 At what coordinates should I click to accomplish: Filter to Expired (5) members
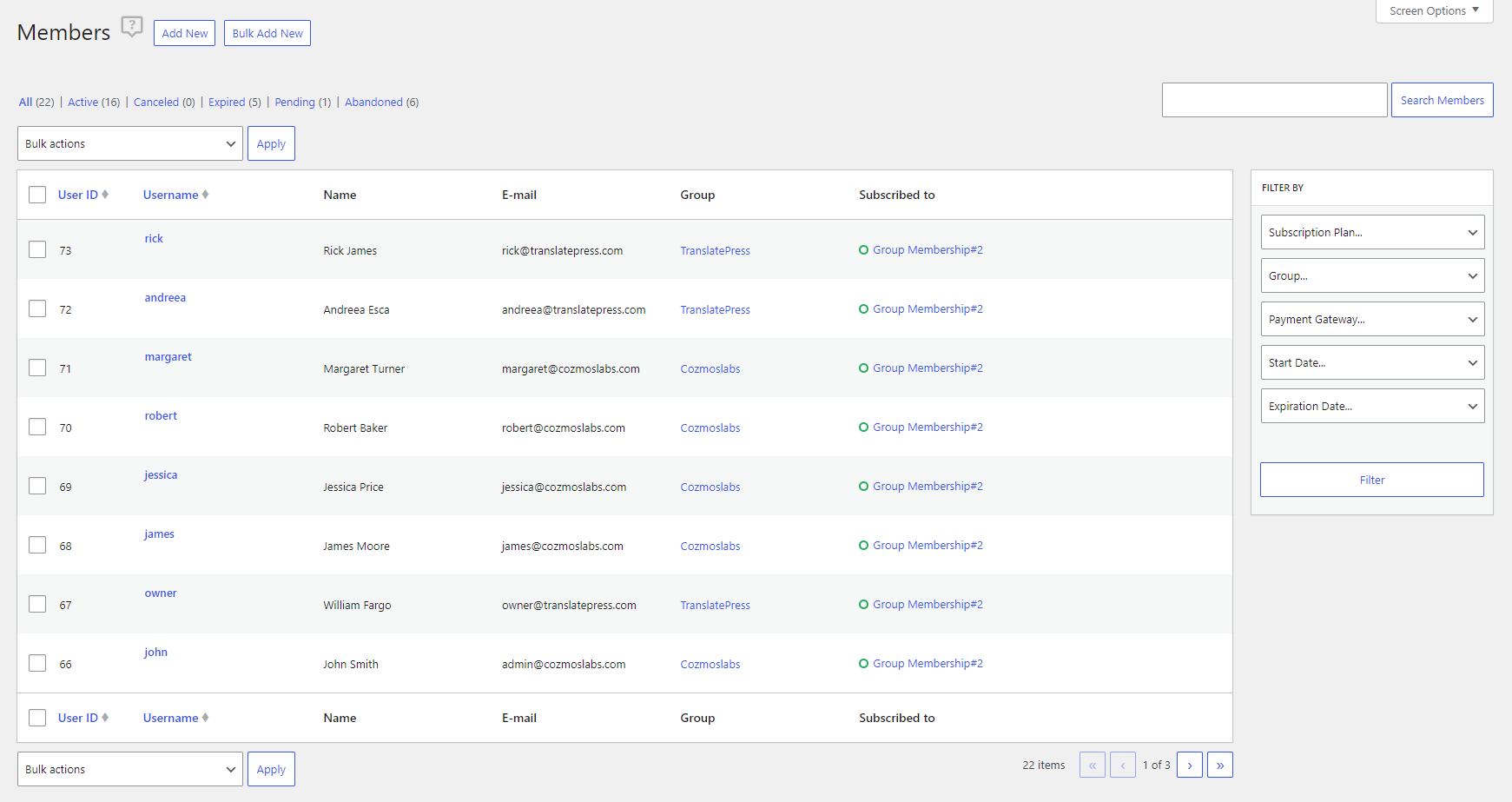[x=234, y=102]
